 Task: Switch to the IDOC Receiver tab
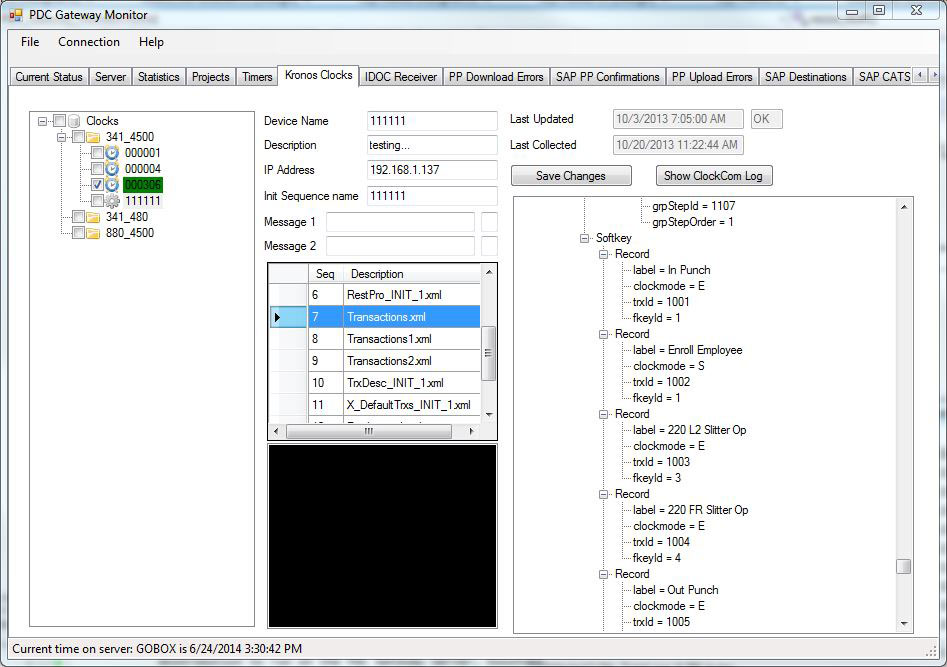pyautogui.click(x=400, y=77)
